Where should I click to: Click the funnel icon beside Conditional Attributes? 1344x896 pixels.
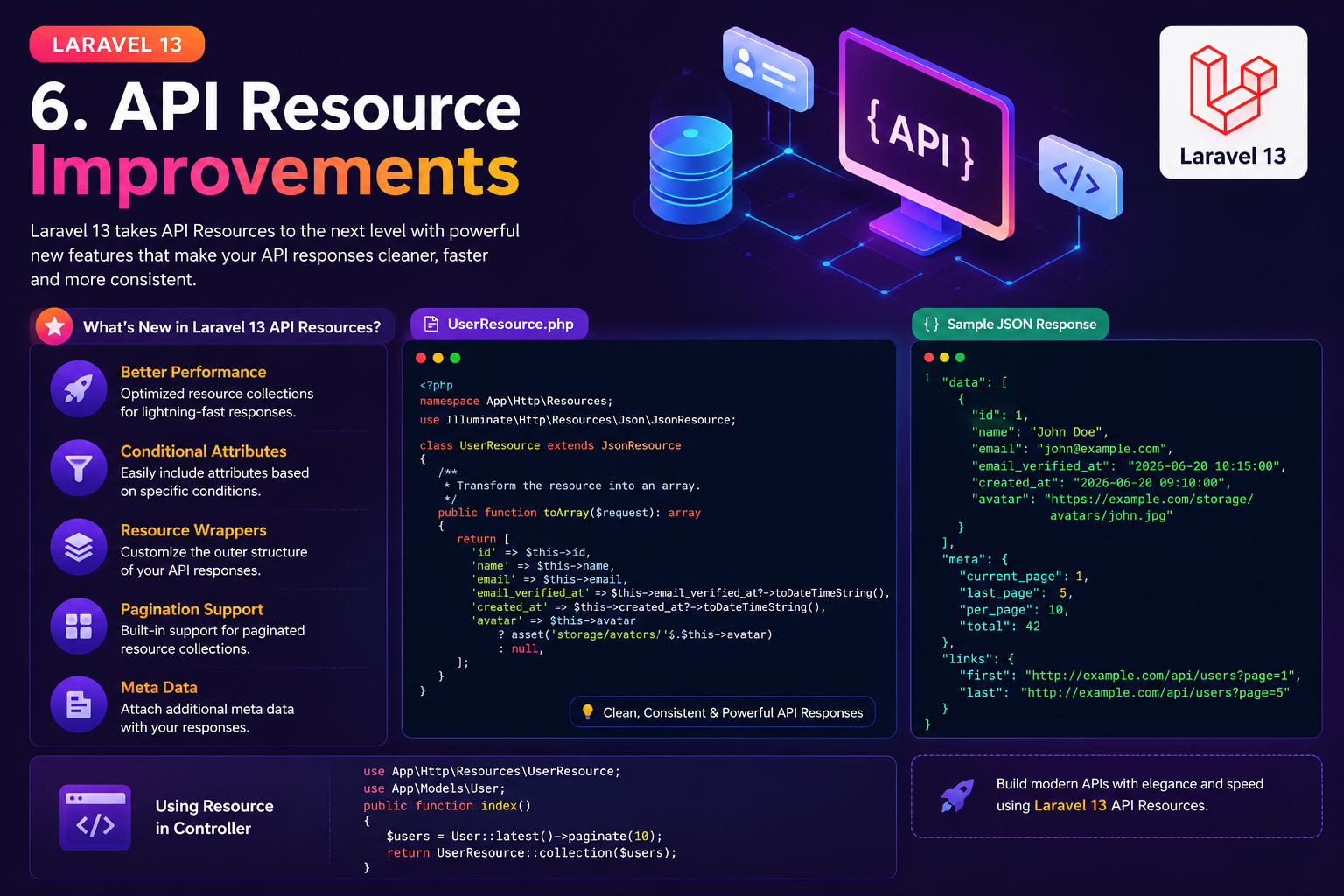tap(79, 468)
